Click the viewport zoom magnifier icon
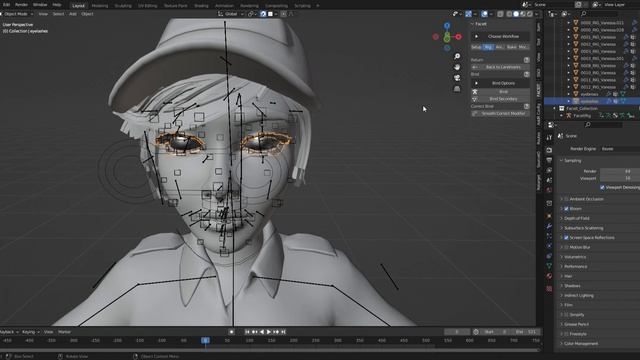Image resolution: width=640 pixels, height=360 pixels. click(457, 56)
